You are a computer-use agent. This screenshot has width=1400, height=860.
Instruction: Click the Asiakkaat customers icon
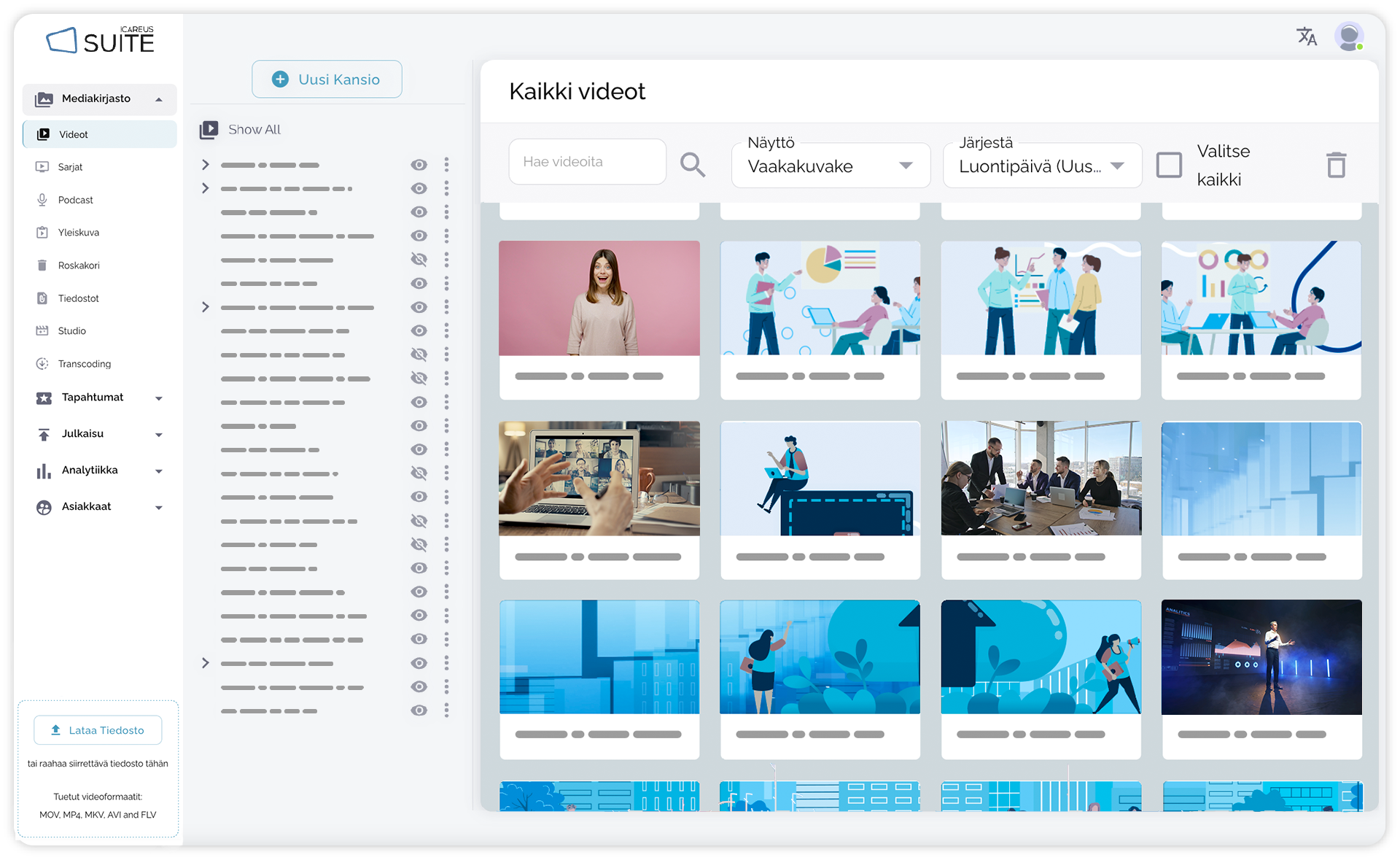[x=44, y=507]
